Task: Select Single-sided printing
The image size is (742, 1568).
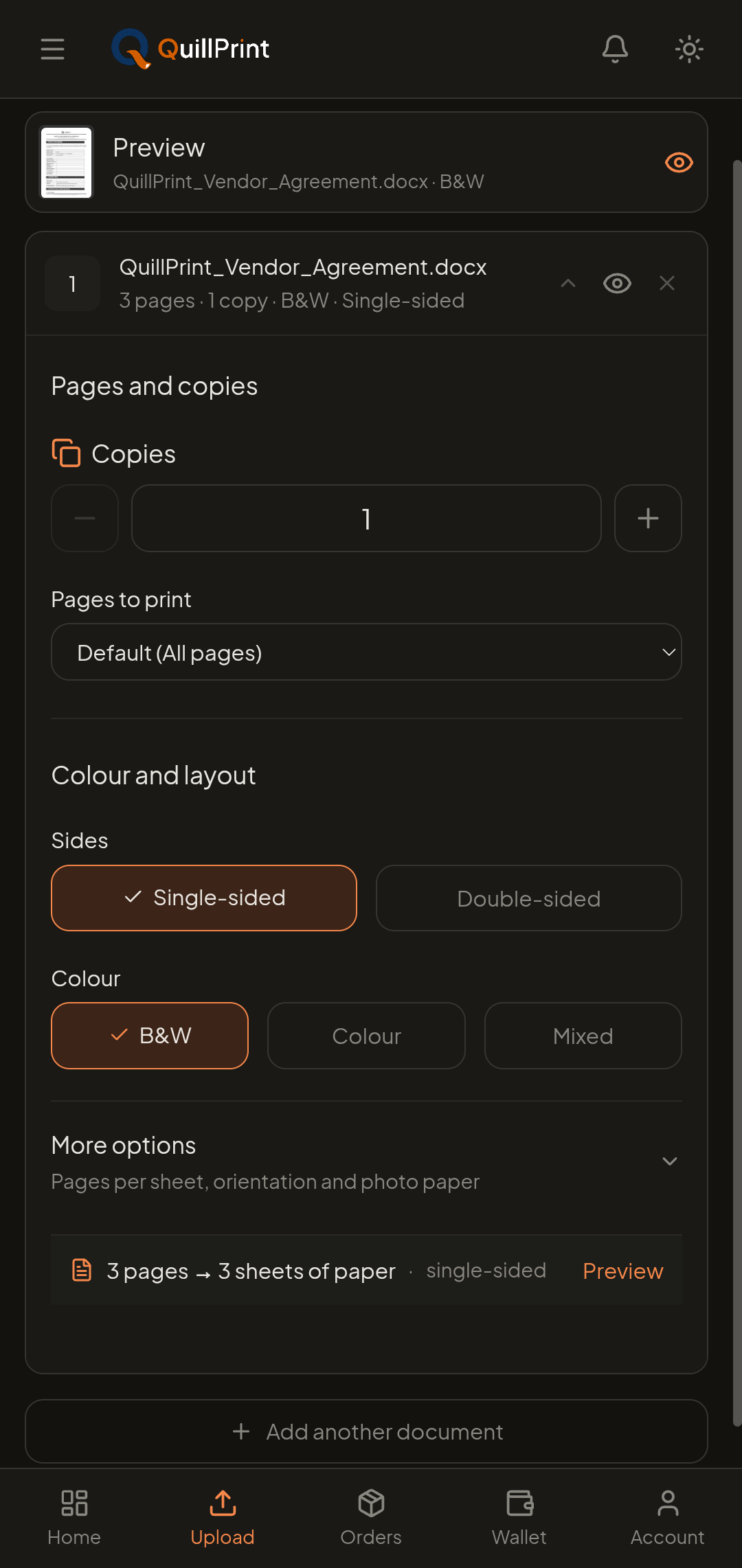Action: 204,898
